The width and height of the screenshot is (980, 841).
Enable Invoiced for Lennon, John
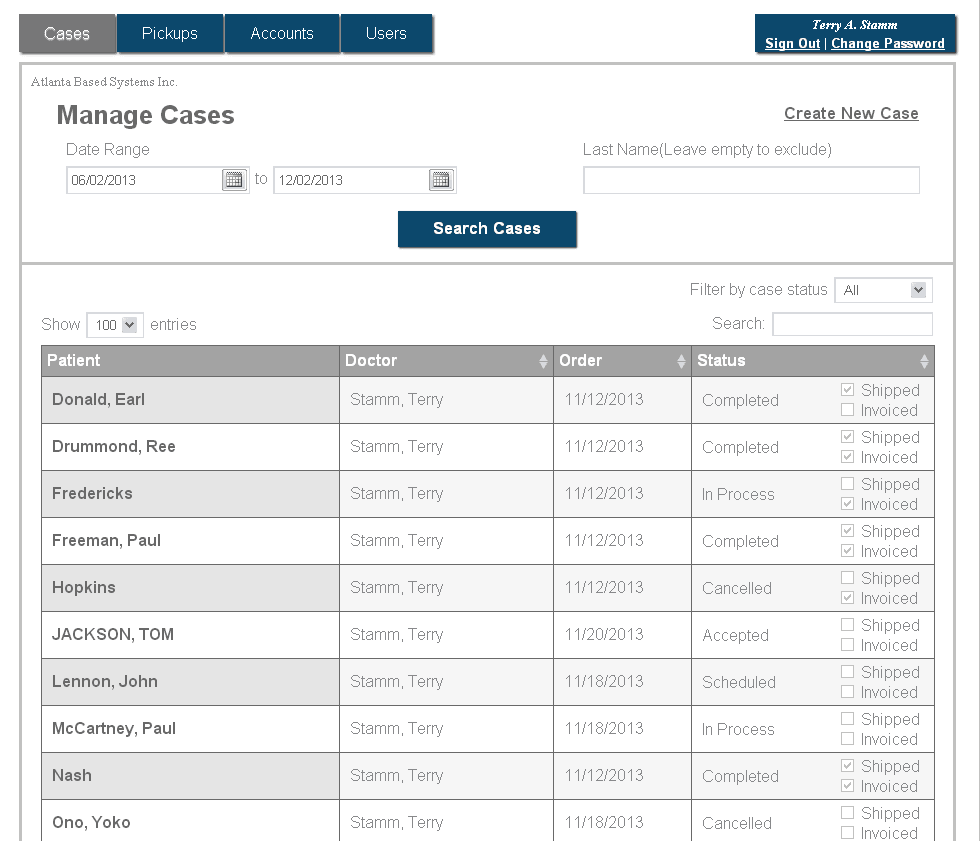[848, 692]
